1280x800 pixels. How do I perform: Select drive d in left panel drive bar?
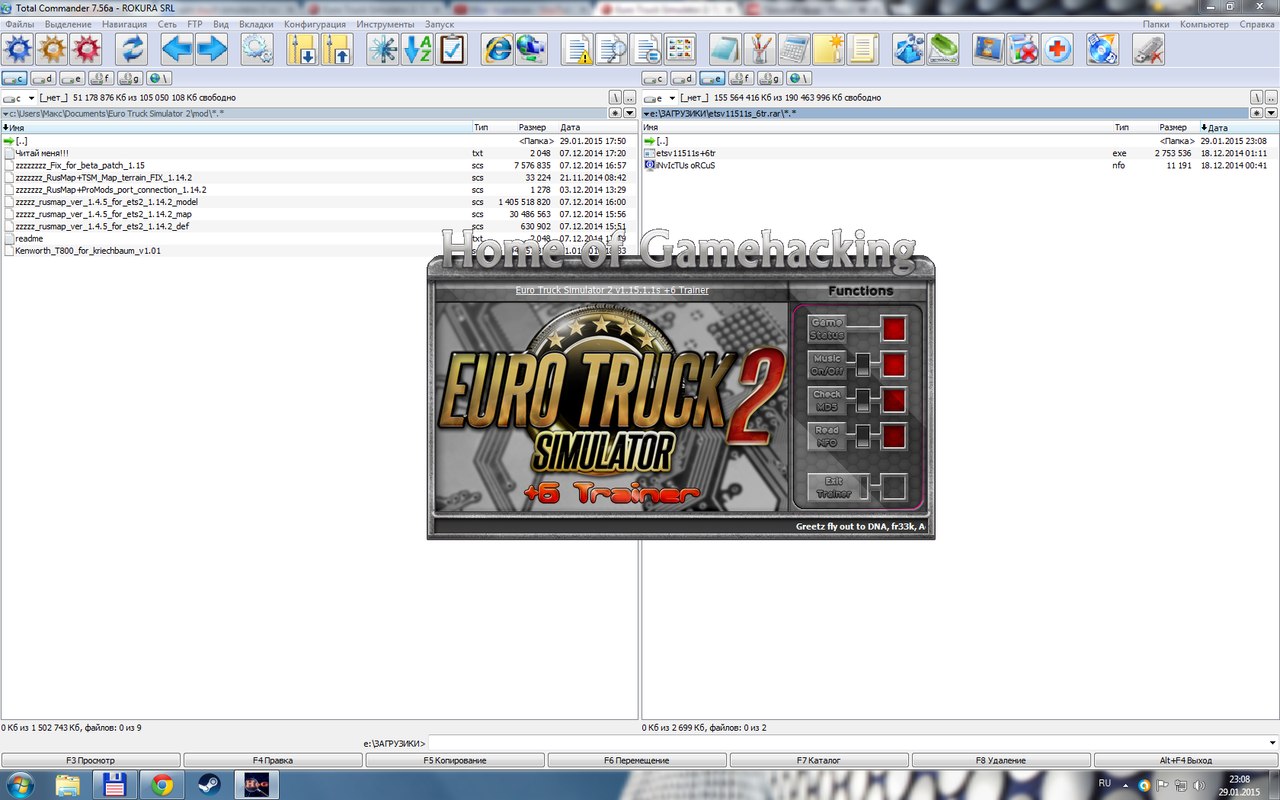[43, 78]
